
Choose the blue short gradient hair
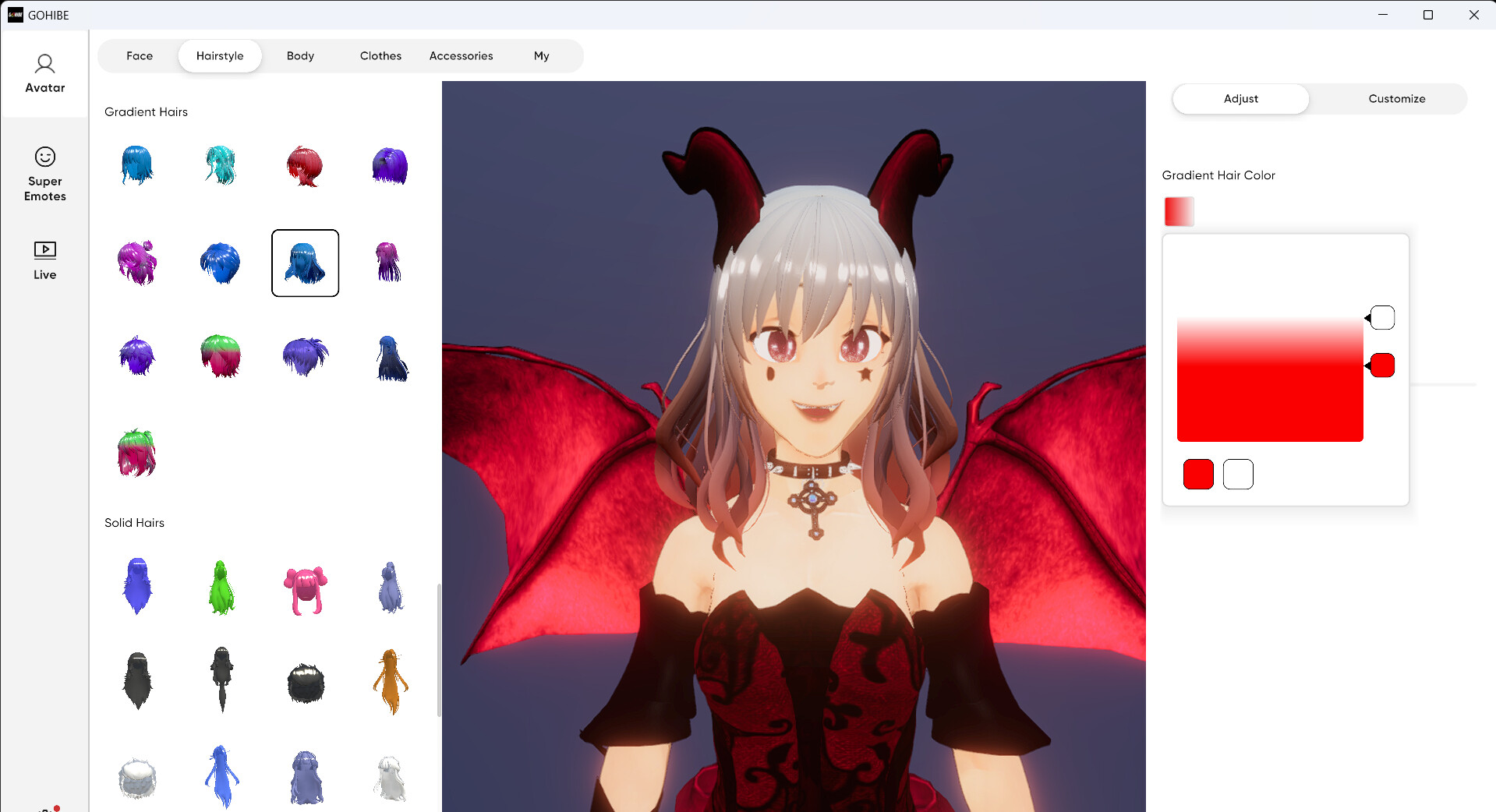(137, 165)
